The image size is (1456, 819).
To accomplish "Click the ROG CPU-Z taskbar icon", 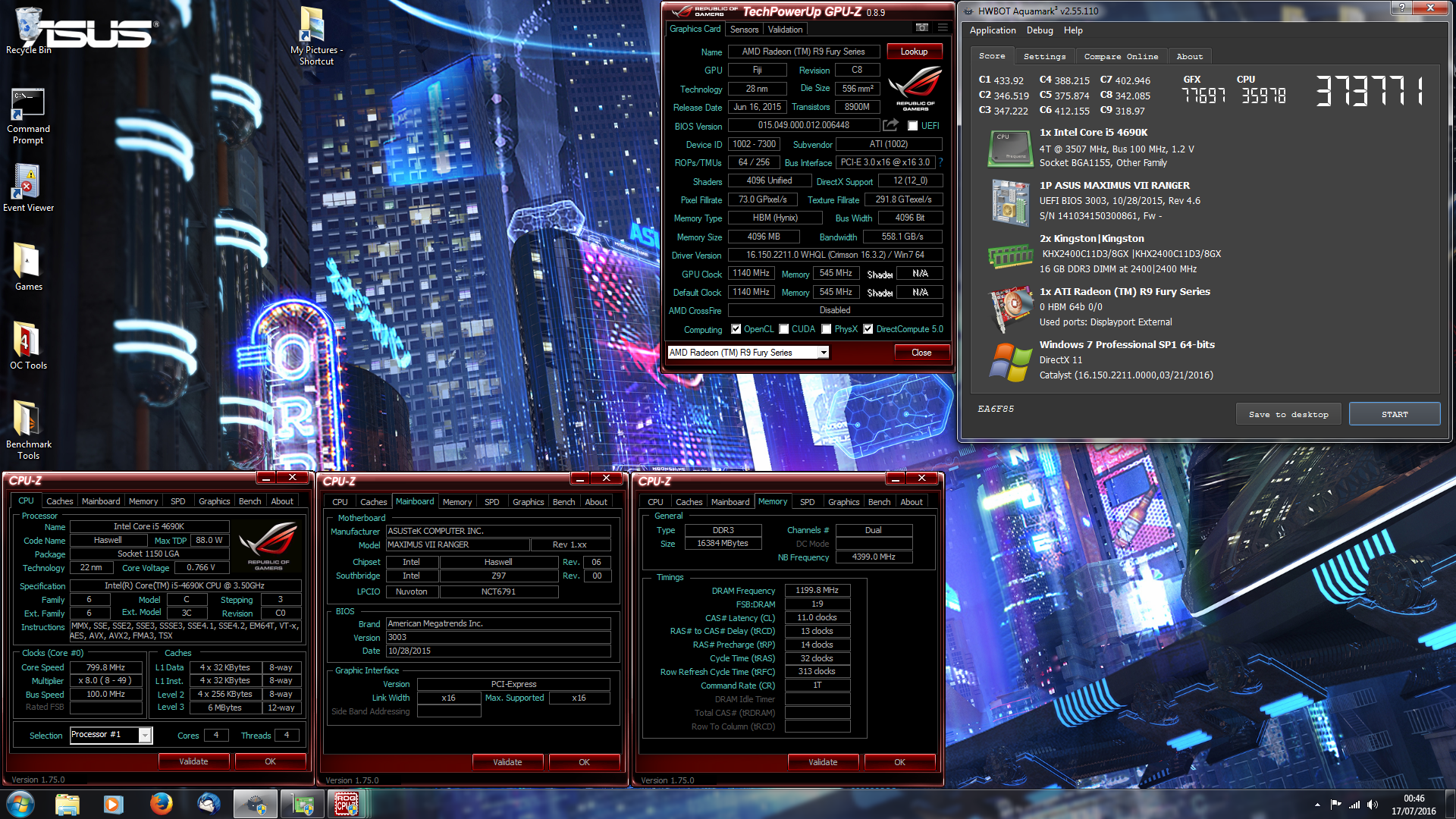I will point(347,804).
